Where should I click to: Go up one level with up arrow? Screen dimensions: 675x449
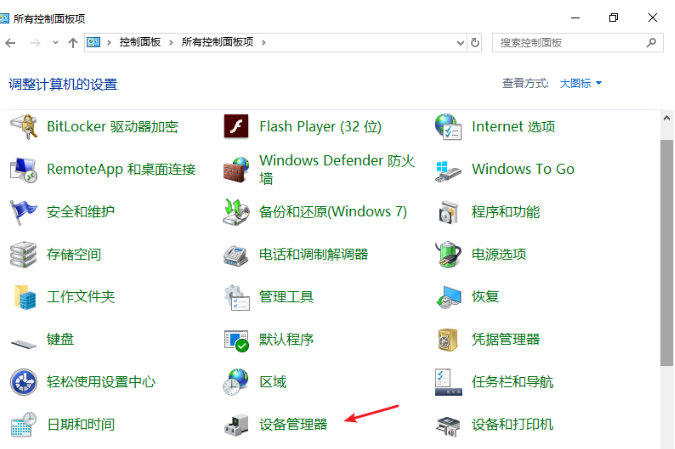[73, 43]
